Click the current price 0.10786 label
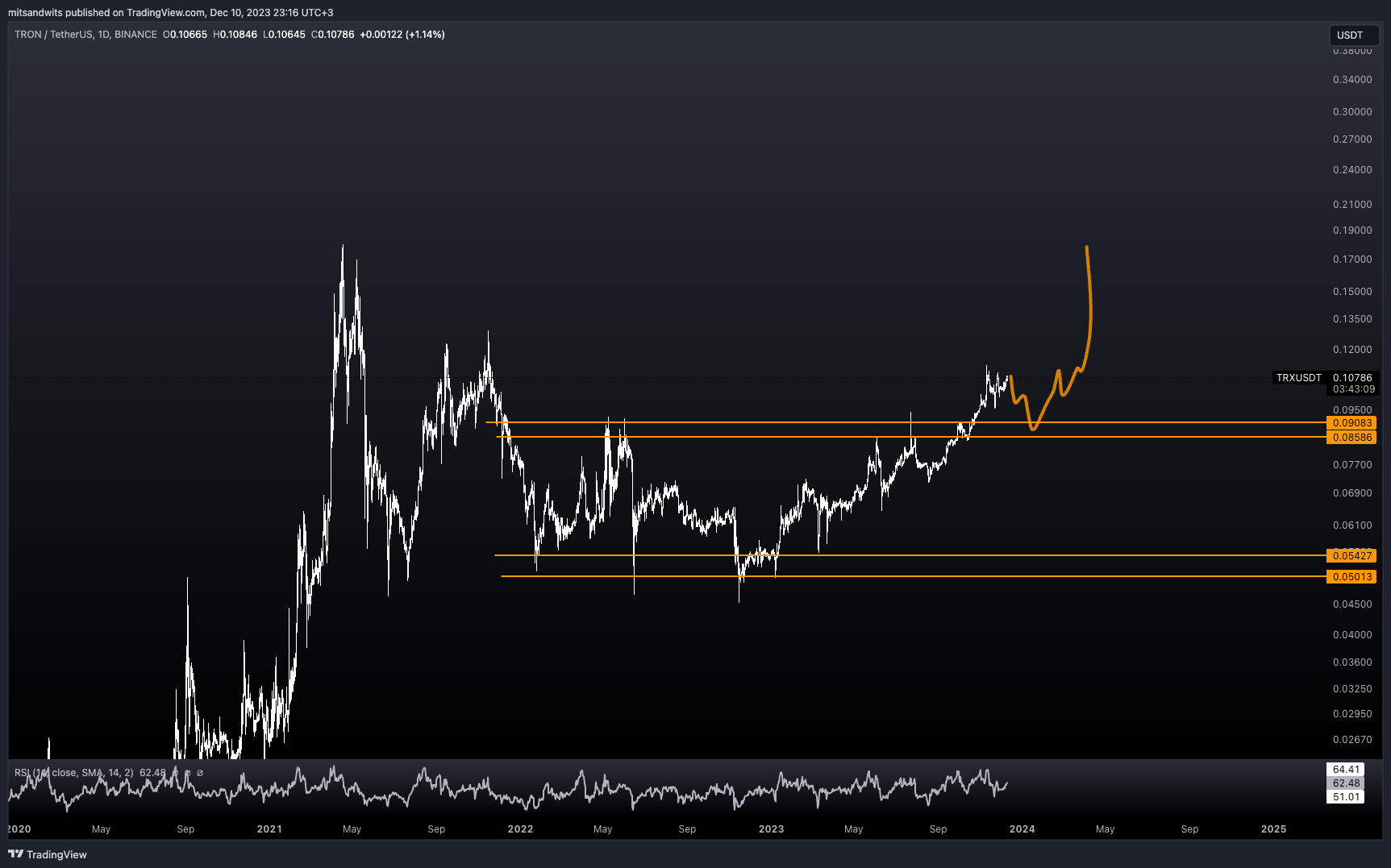Image resolution: width=1391 pixels, height=868 pixels. click(x=1352, y=378)
